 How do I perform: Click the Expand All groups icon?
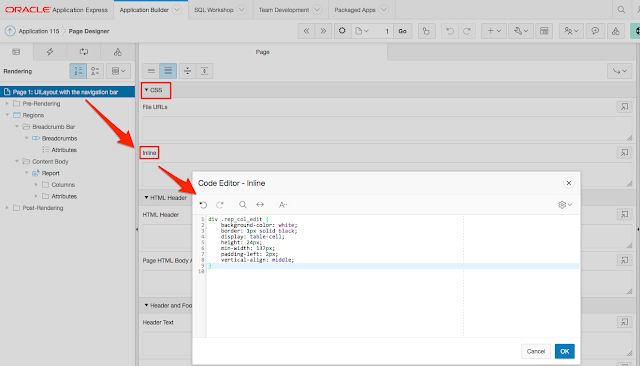tap(204, 71)
